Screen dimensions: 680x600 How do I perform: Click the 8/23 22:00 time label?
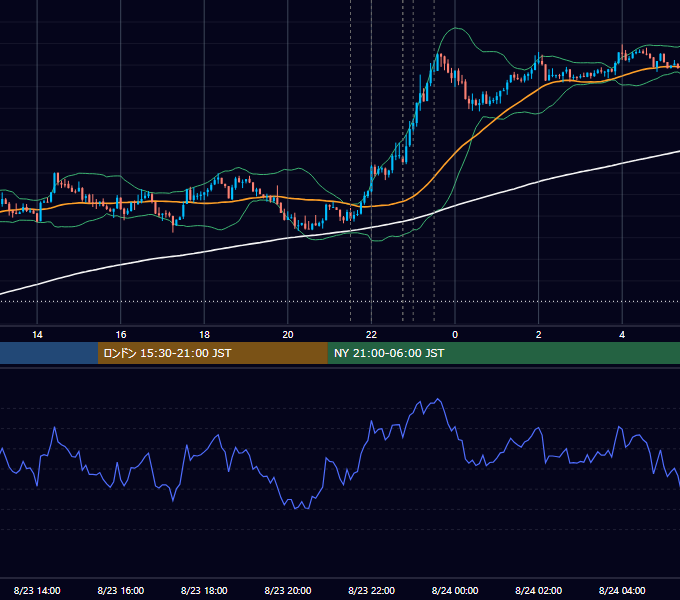pyautogui.click(x=372, y=590)
